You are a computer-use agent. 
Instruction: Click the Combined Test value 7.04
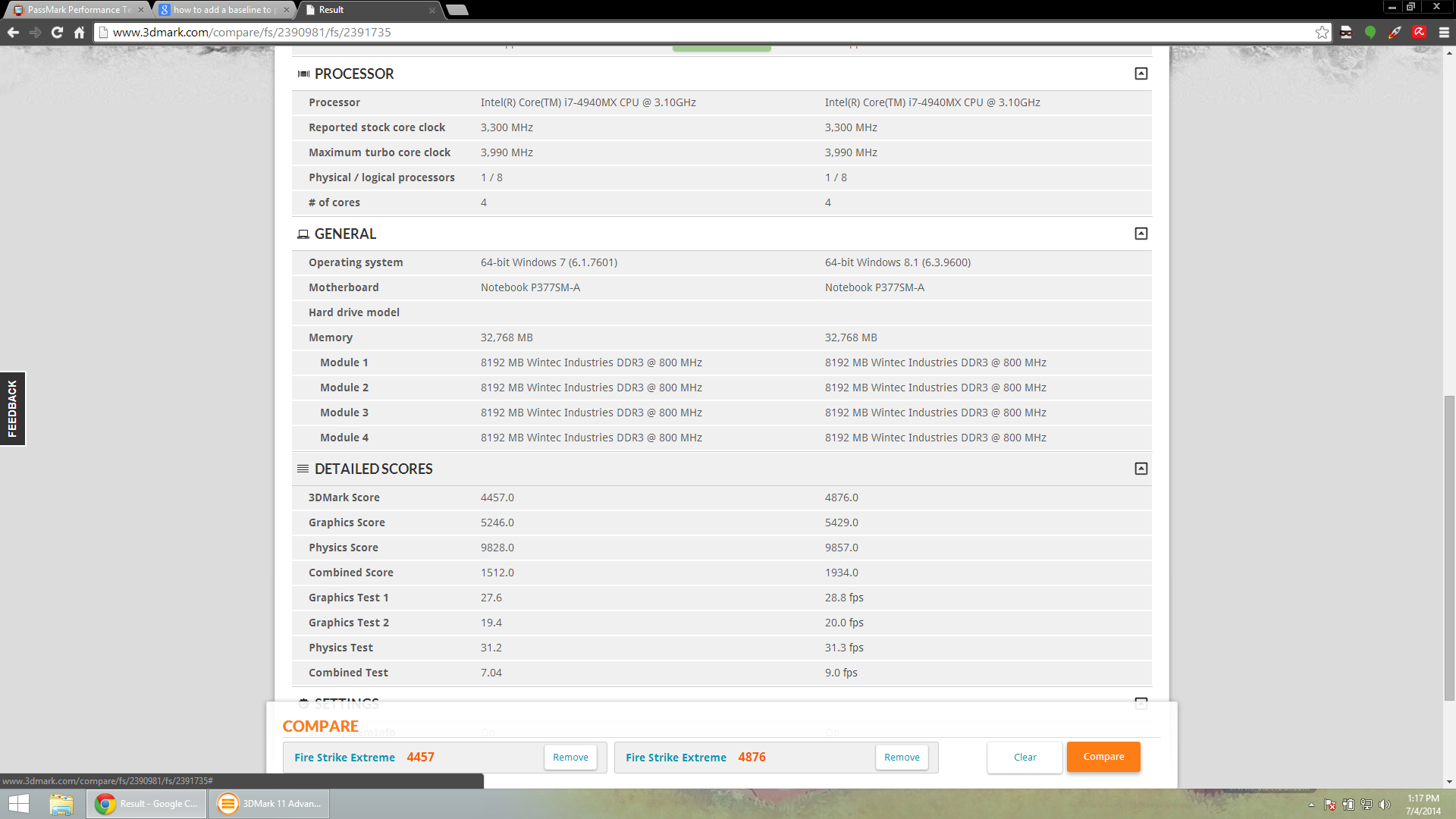click(491, 673)
